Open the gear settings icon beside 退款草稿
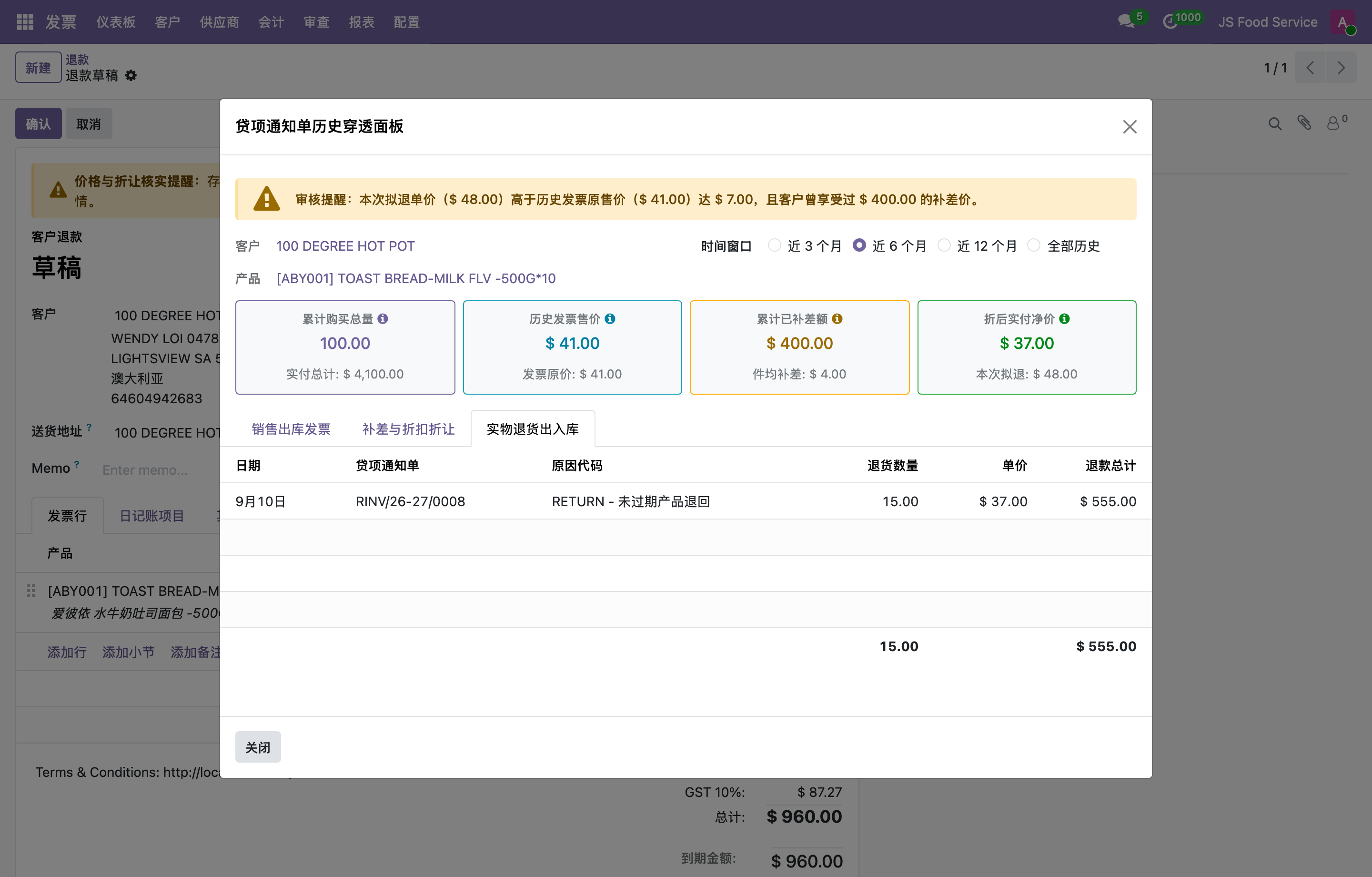This screenshot has width=1372, height=877. (131, 75)
